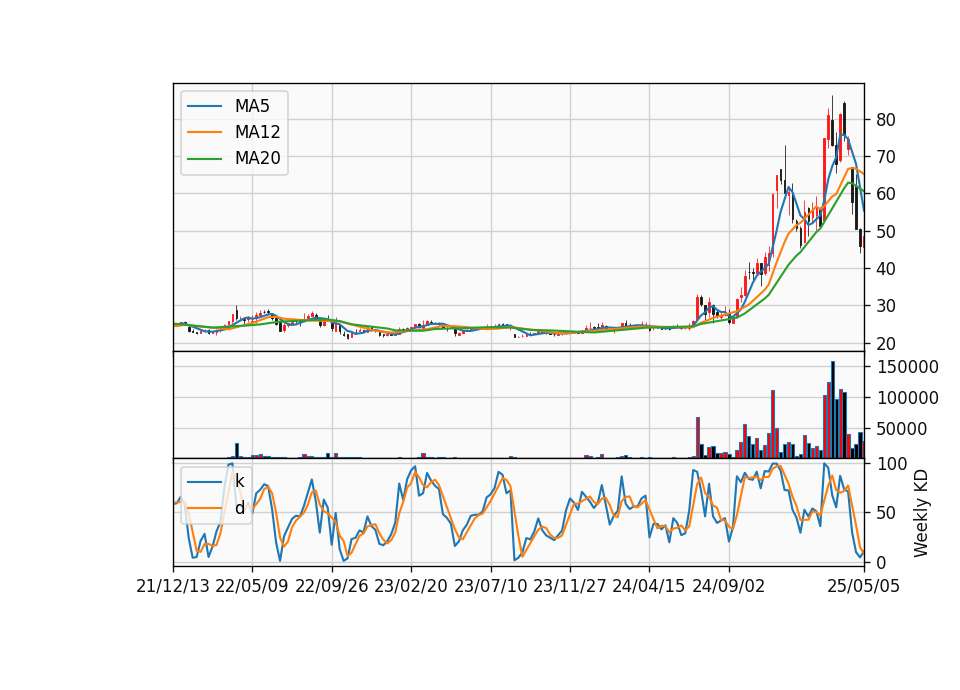Click the KD axis label 100
This screenshot has width=960, height=690.
point(892,464)
